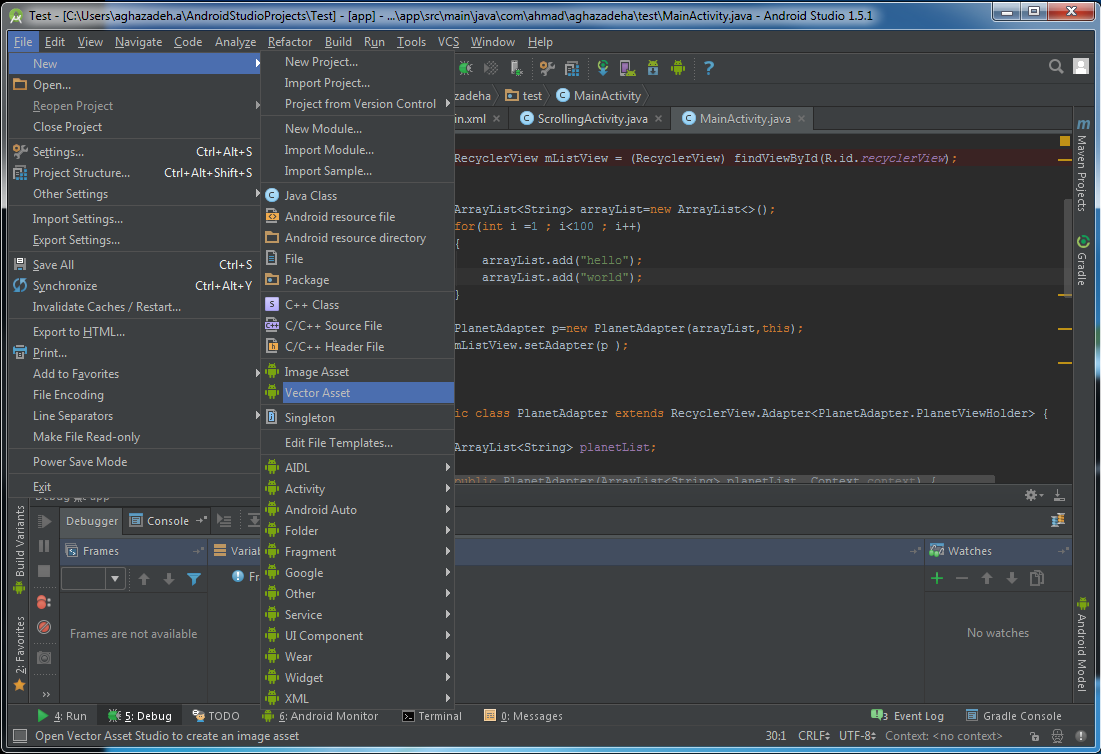Click the filter icon in Frames panel
The height and width of the screenshot is (754, 1101).
pos(194,579)
